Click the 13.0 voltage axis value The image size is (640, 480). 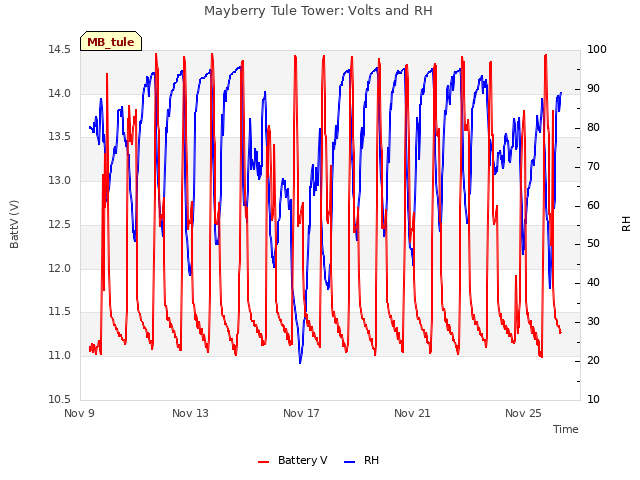point(59,180)
